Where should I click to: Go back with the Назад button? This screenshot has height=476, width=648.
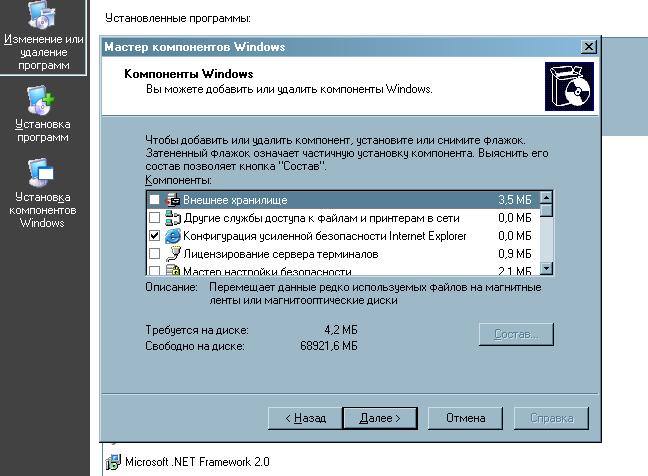pos(305,418)
